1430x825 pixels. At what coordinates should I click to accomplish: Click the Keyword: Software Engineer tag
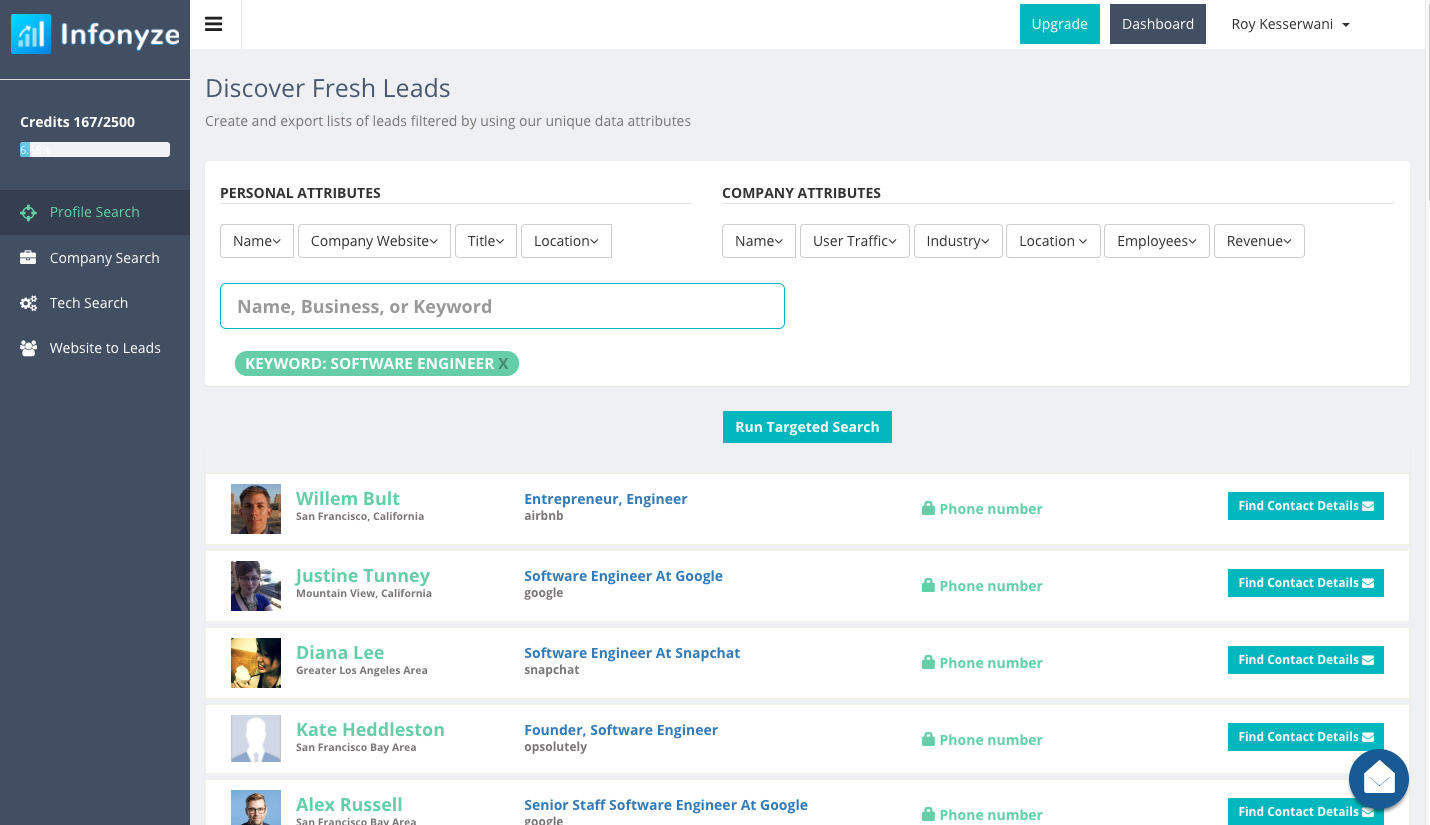376,364
